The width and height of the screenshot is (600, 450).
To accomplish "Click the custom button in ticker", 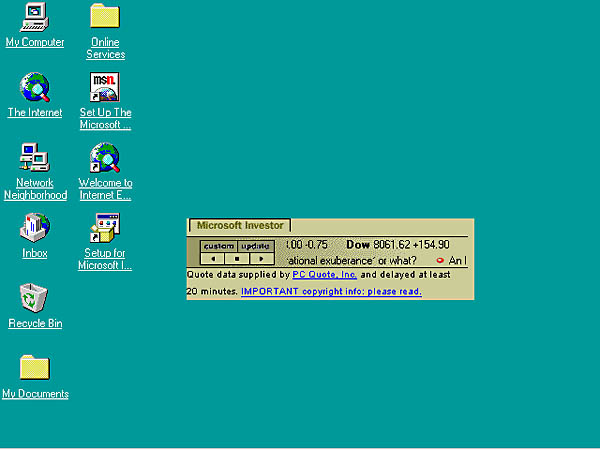I will coord(218,246).
